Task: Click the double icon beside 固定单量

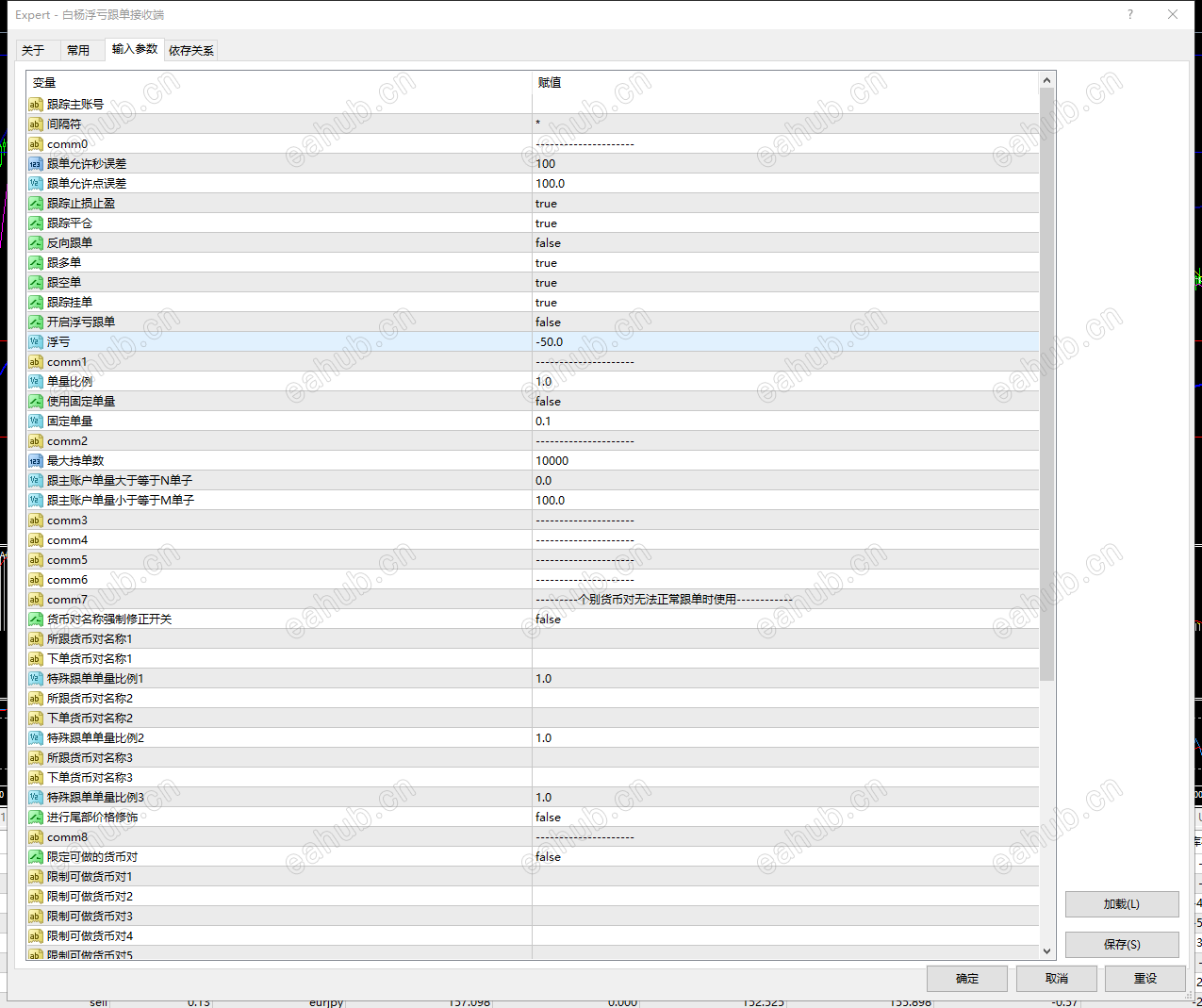Action: click(36, 421)
